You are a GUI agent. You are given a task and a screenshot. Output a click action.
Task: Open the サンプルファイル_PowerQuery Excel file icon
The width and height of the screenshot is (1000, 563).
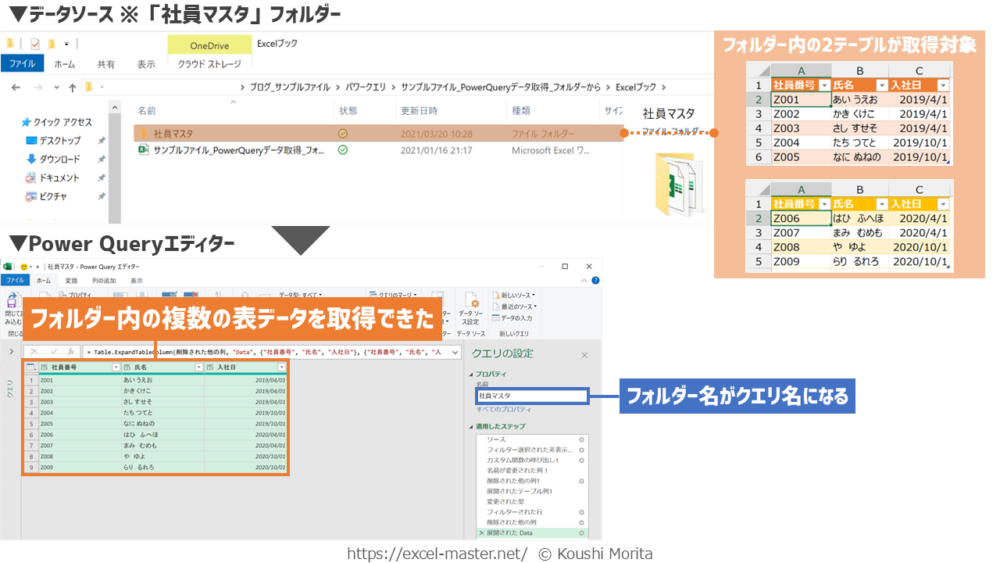tap(143, 150)
